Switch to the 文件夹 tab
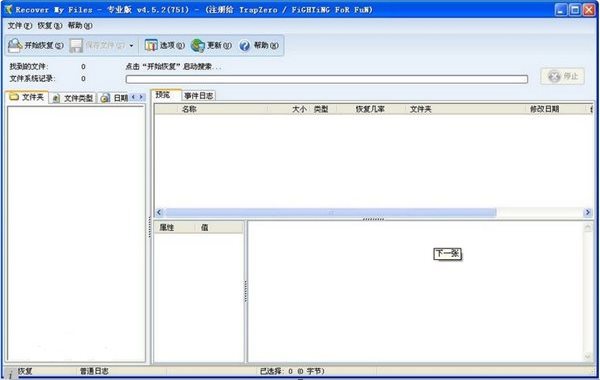 click(27, 97)
